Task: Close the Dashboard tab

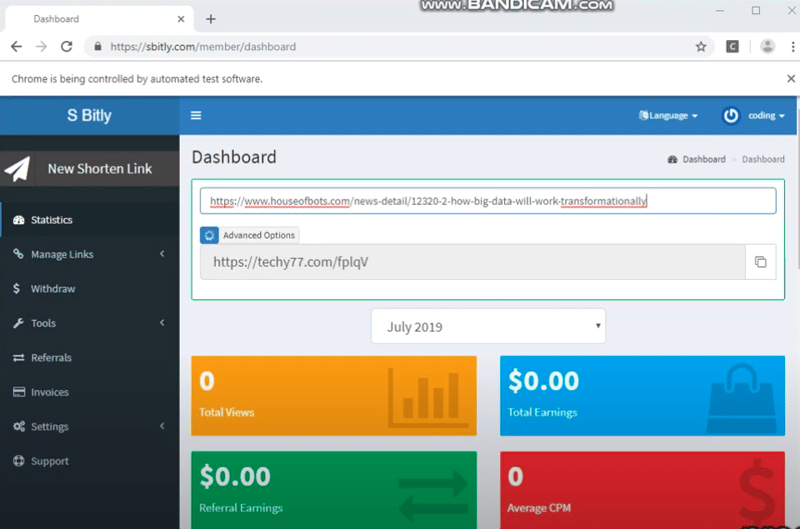Action: coord(181,19)
